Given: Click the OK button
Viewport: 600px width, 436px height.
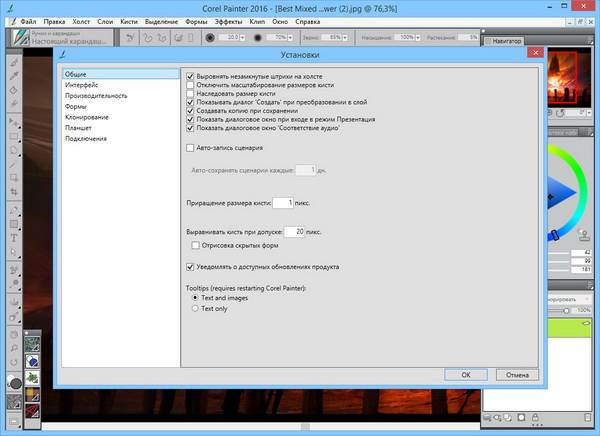Looking at the screenshot, I should tap(465, 374).
